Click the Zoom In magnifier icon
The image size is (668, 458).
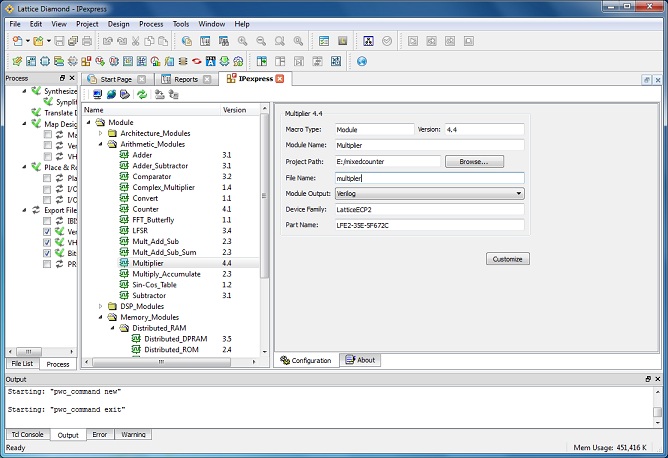(x=242, y=41)
